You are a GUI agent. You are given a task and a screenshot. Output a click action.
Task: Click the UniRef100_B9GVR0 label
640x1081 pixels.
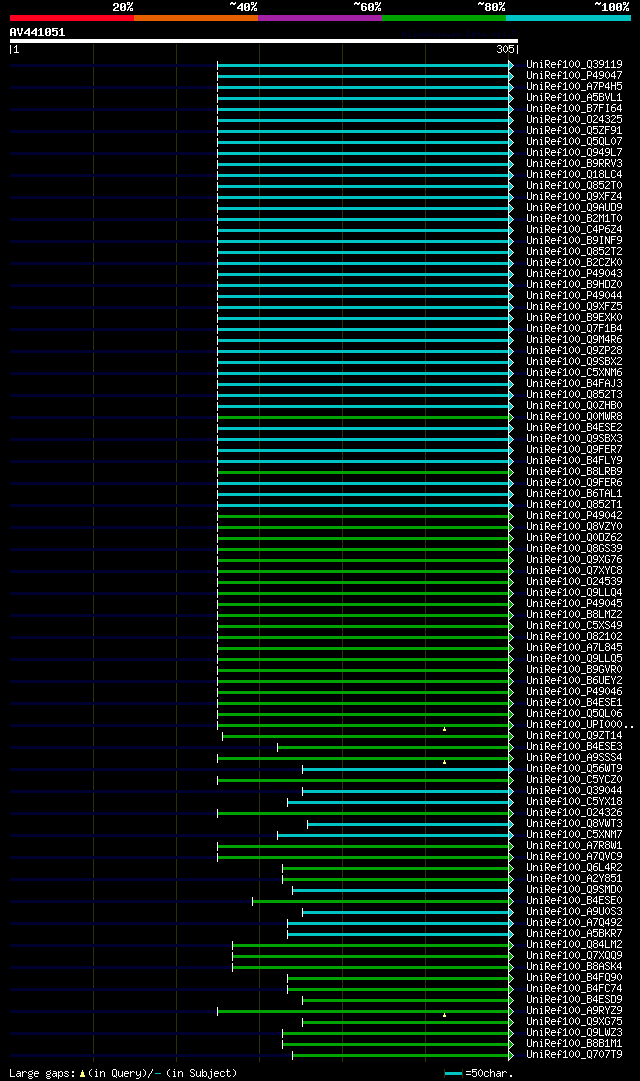[574, 670]
